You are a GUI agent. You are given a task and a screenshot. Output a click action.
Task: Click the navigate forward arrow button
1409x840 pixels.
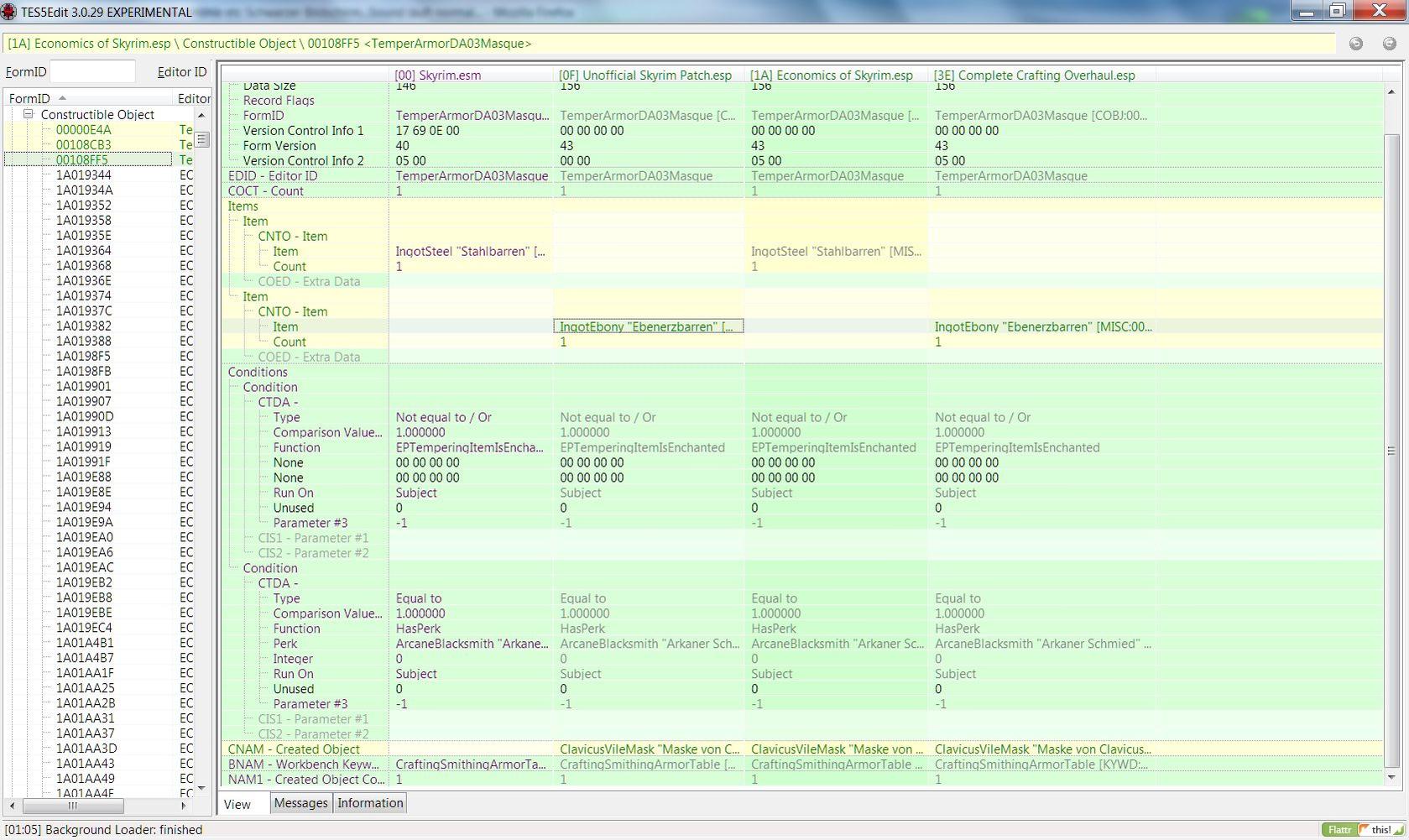point(1389,44)
